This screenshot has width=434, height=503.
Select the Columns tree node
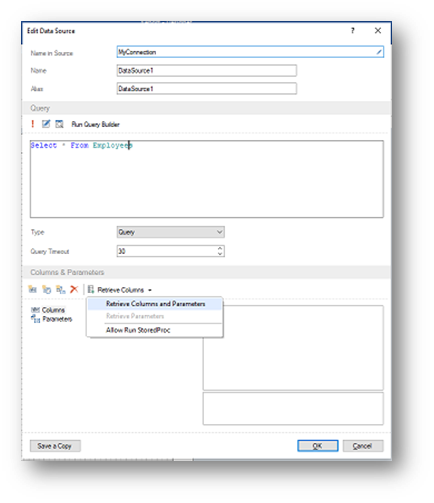(48, 310)
